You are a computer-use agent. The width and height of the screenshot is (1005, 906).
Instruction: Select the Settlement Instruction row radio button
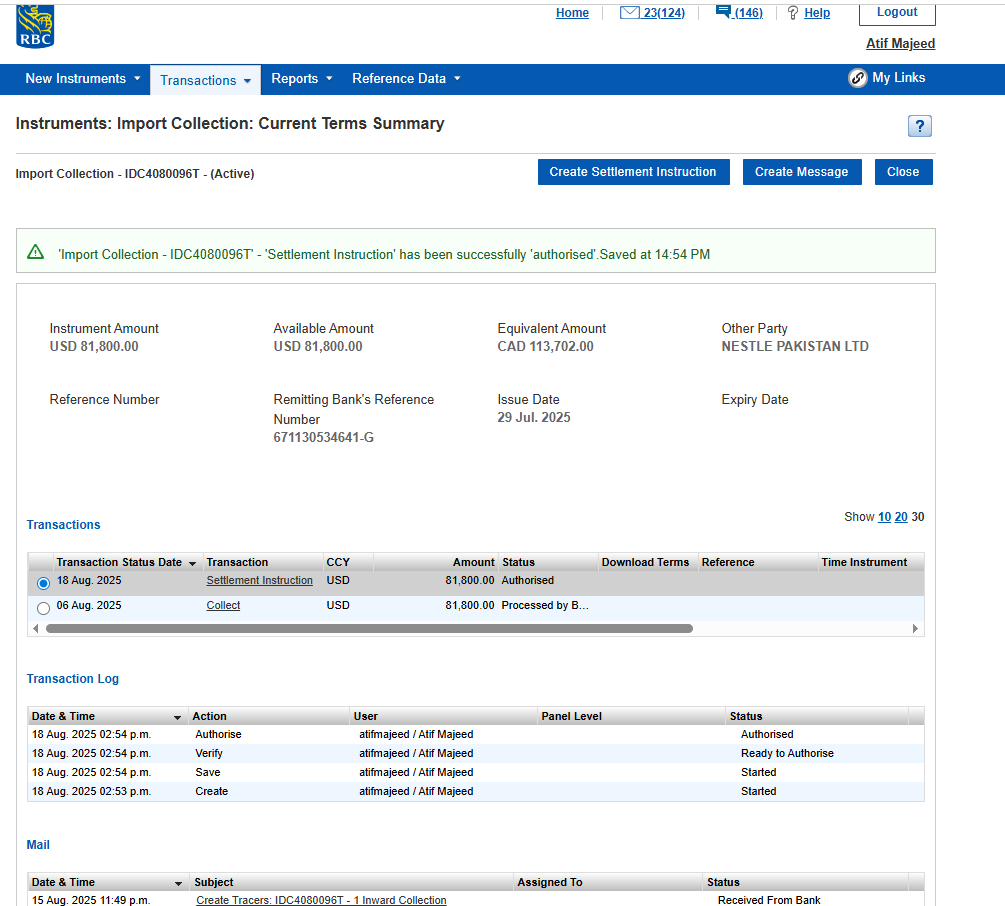[43, 583]
